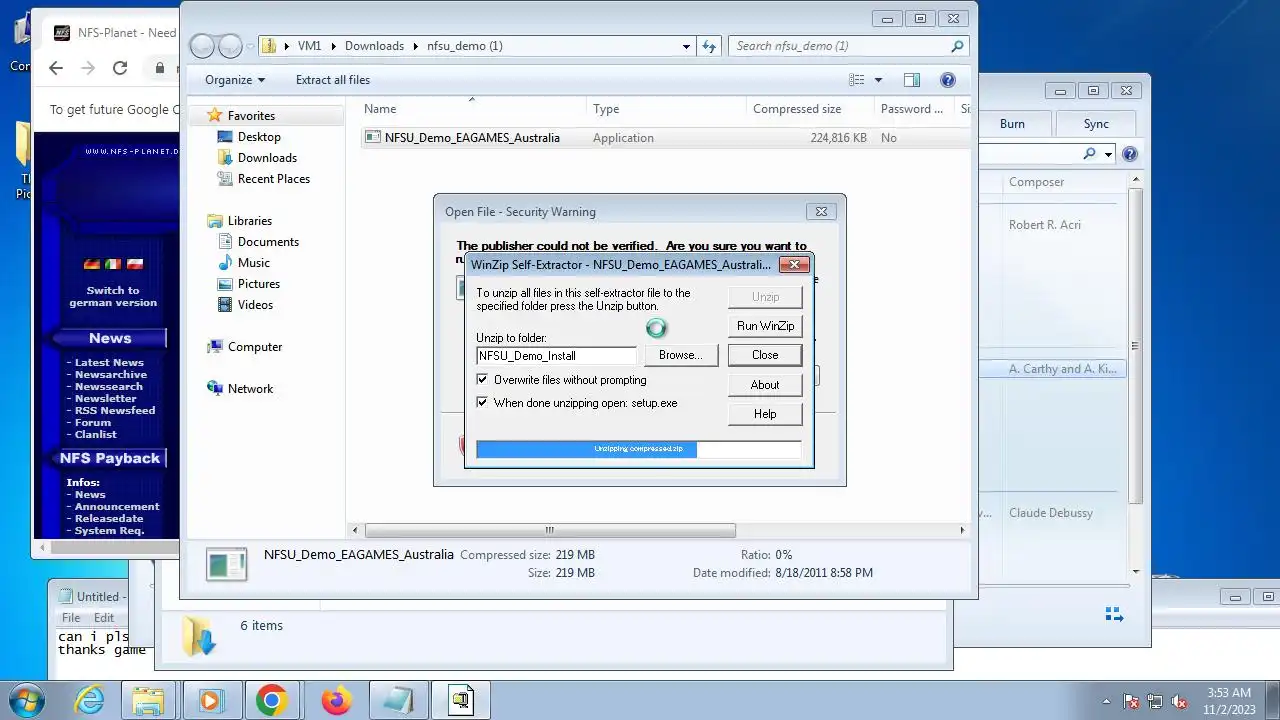Click Help in the WinZip Self-Extractor

pos(765,414)
